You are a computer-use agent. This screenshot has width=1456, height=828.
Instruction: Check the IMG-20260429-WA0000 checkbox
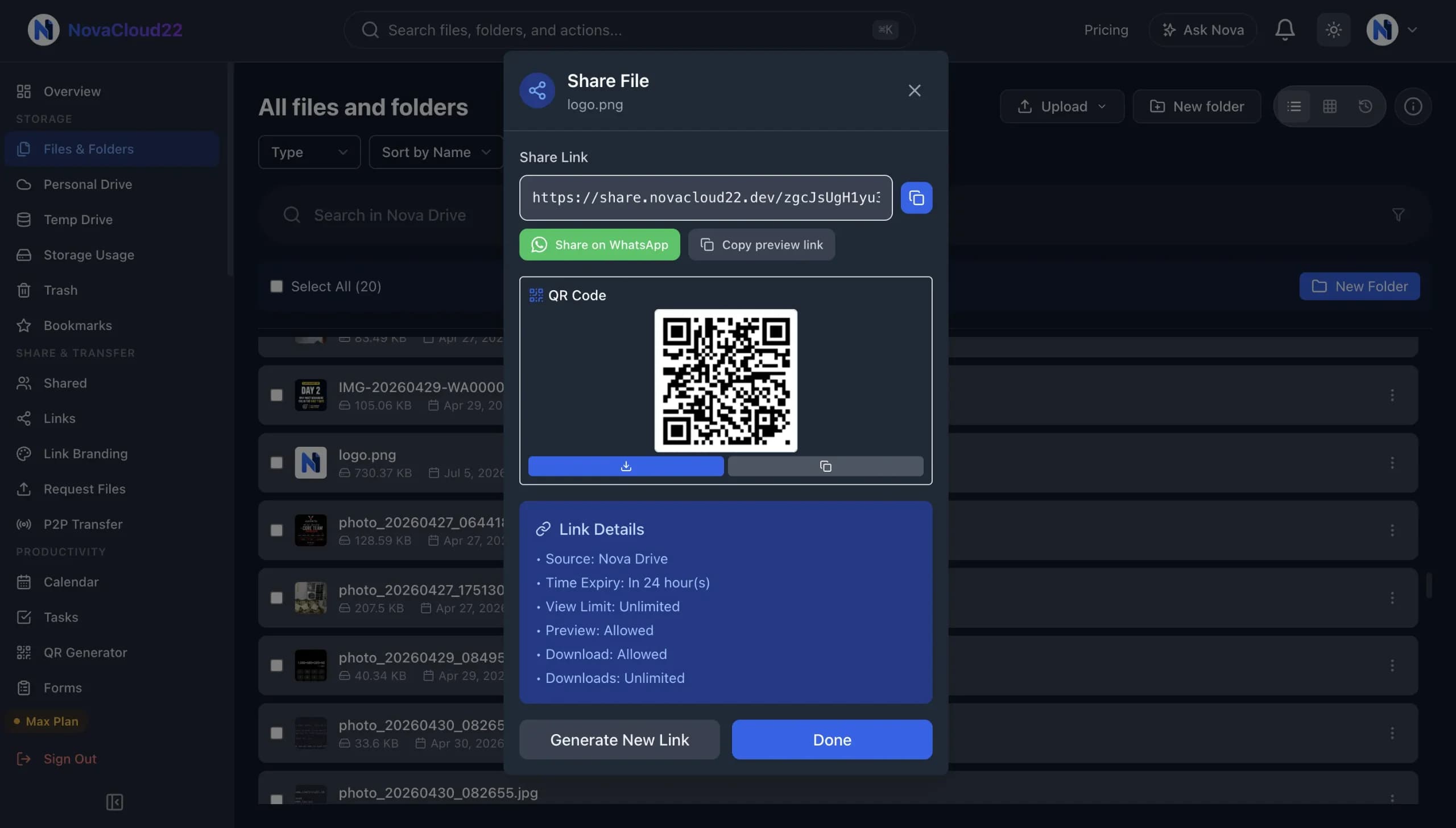click(x=276, y=395)
